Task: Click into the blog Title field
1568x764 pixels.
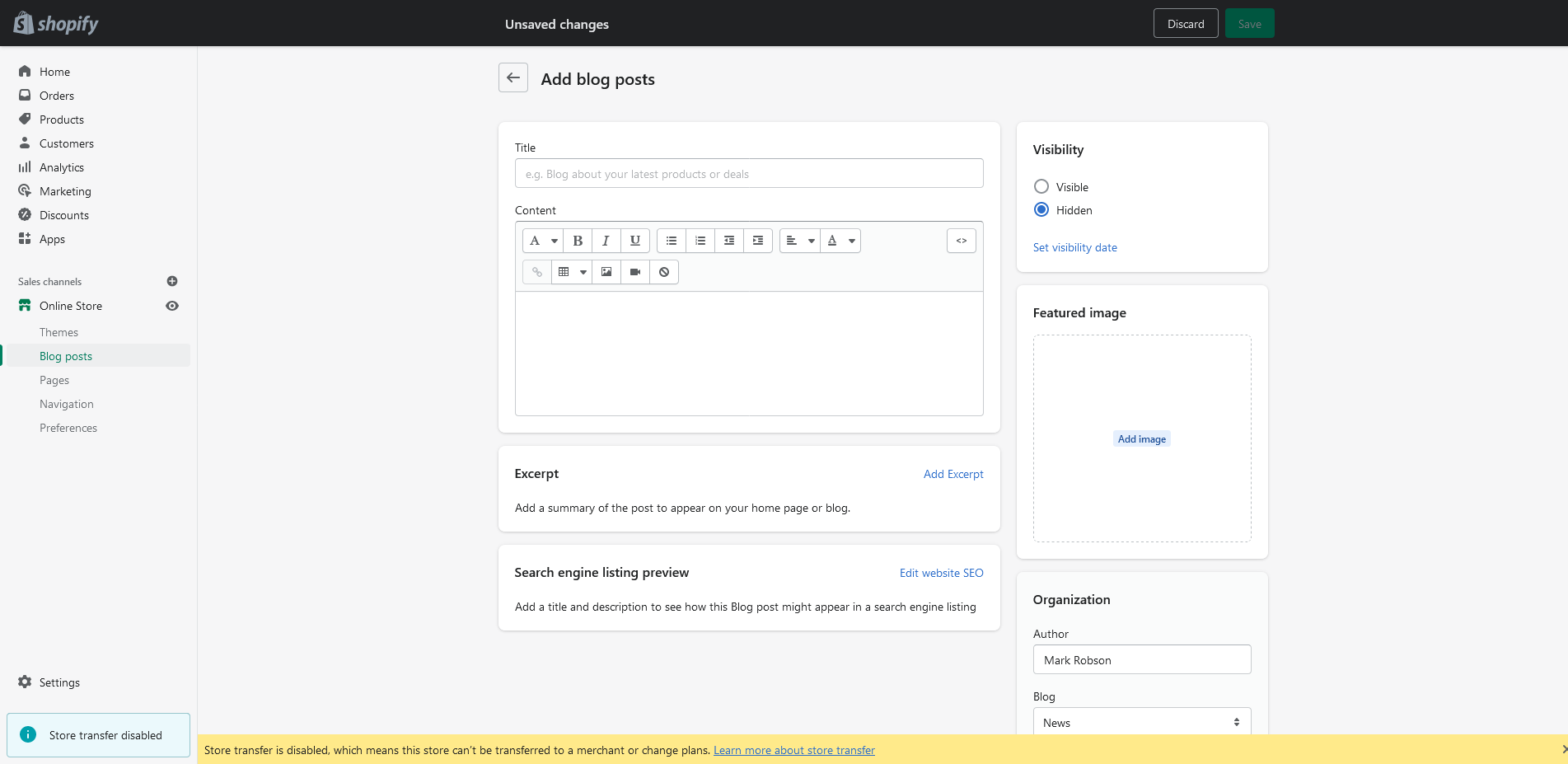Action: point(748,174)
